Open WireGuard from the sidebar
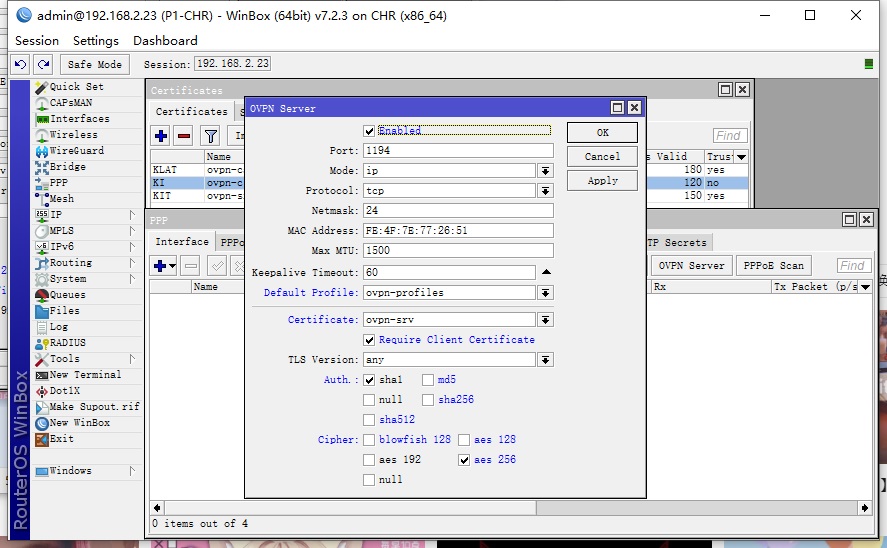The width and height of the screenshot is (887, 548). pos(76,151)
